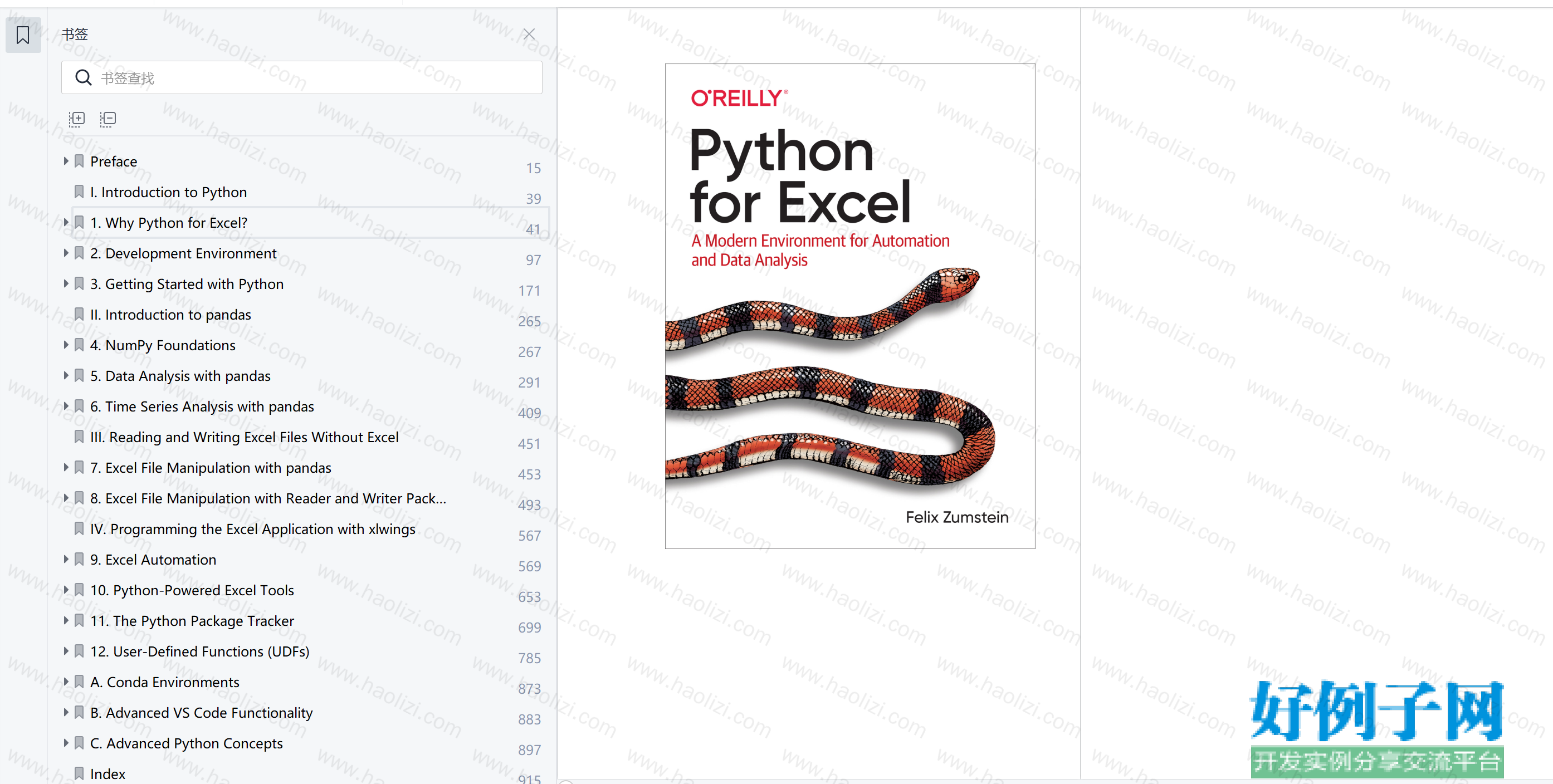Jump to B. Advanced VS Code Functionality
The width and height of the screenshot is (1553, 784).
(x=201, y=713)
